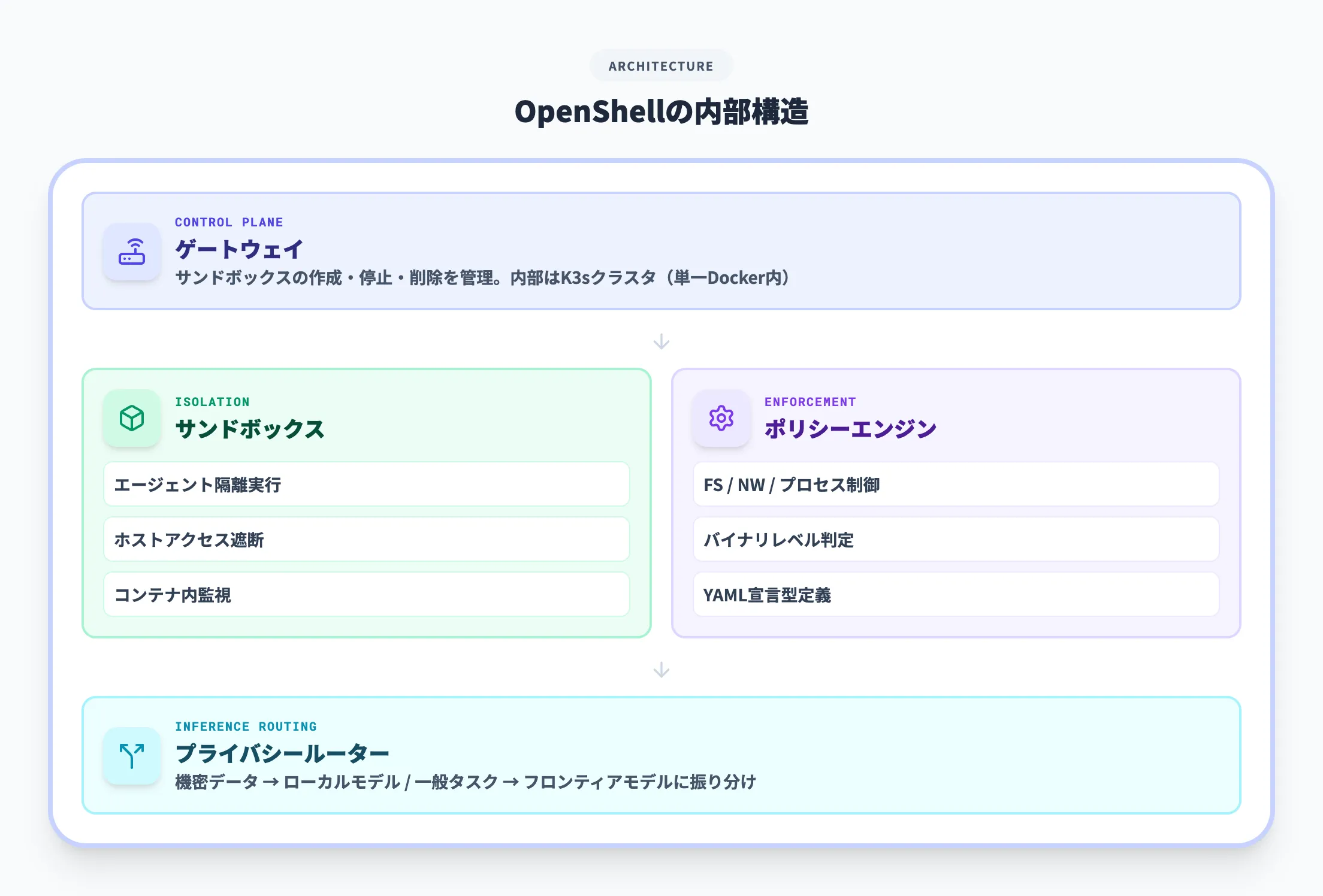Click the サンドボックス title

[250, 428]
